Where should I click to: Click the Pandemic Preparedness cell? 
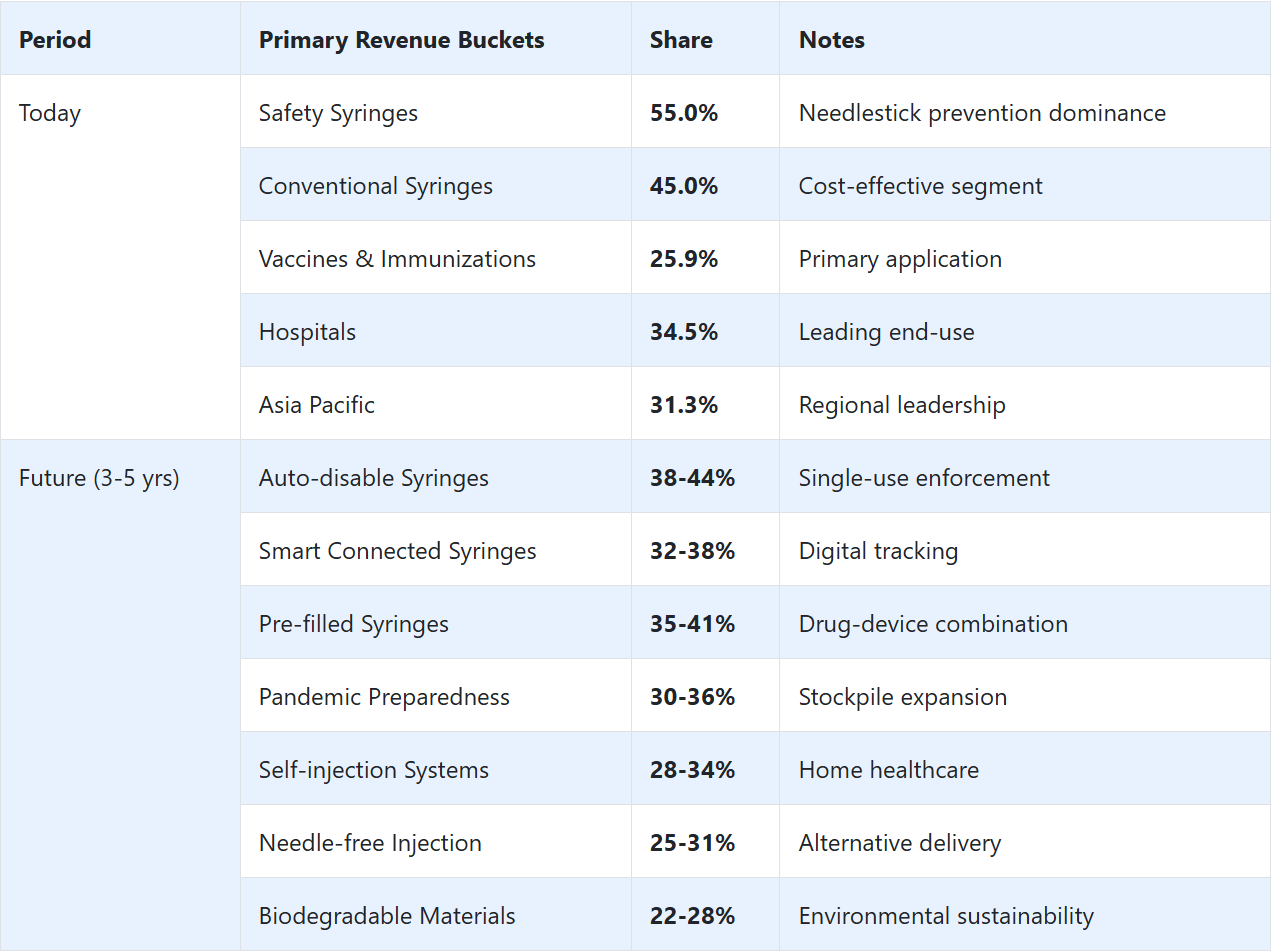click(x=384, y=697)
